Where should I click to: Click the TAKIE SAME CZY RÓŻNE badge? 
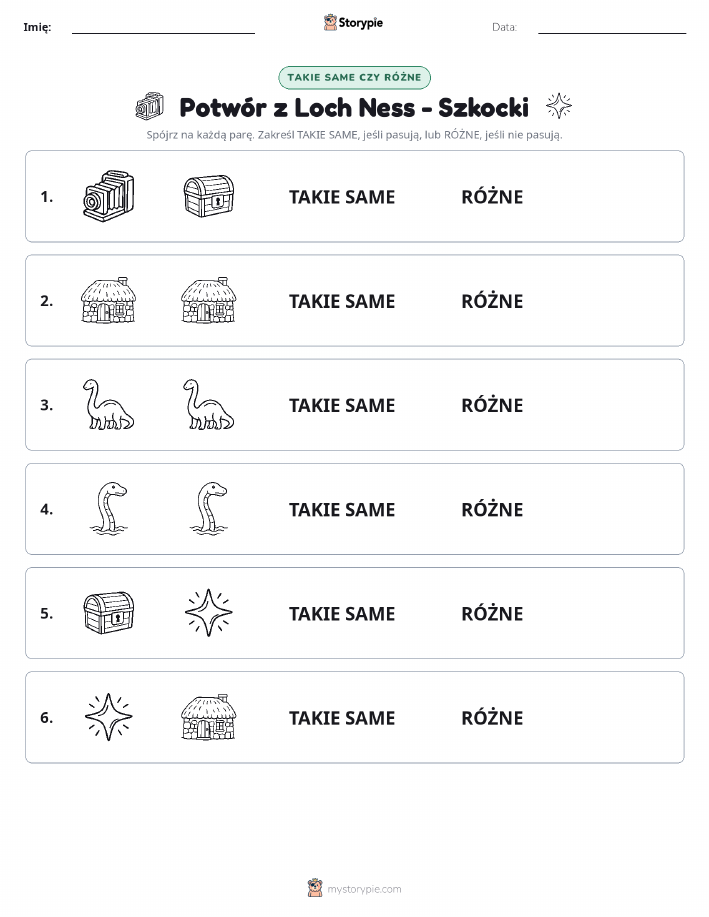pyautogui.click(x=354, y=77)
